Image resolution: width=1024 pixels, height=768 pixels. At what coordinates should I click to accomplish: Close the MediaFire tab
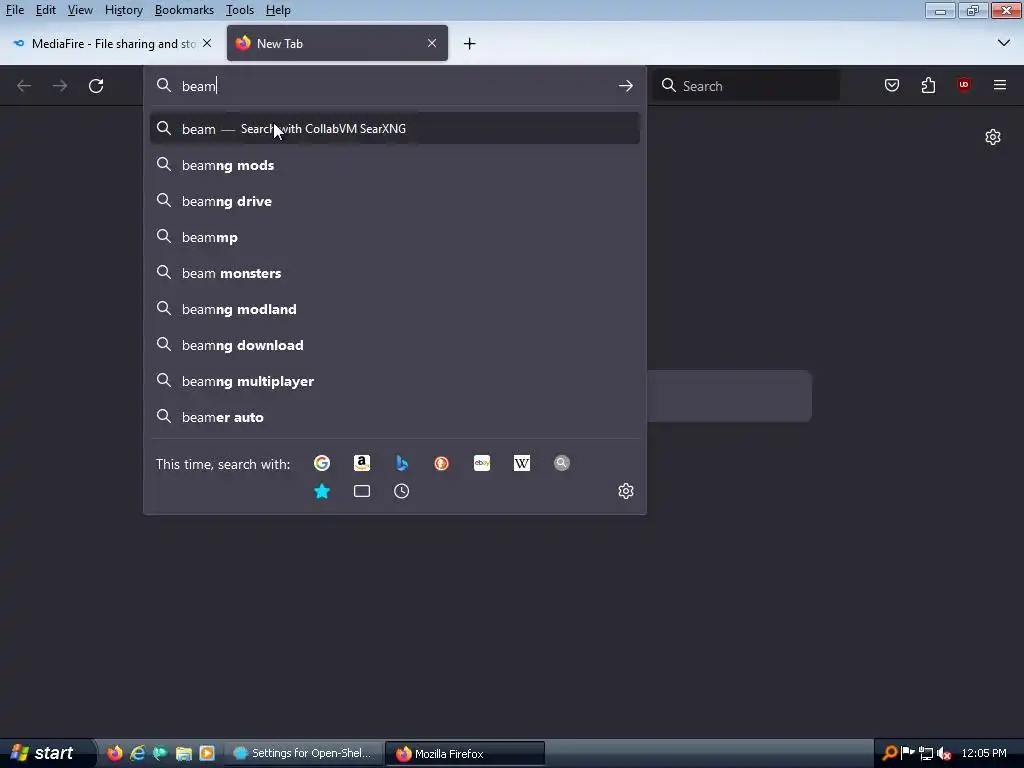pyautogui.click(x=207, y=43)
